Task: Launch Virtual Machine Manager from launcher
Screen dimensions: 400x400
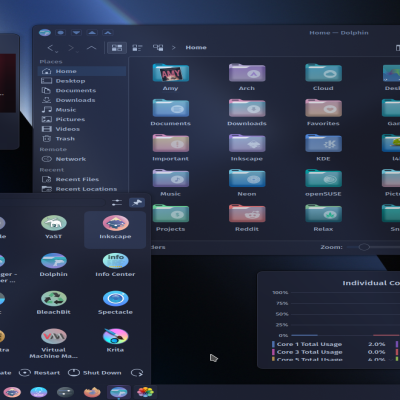Action: pyautogui.click(x=54, y=343)
